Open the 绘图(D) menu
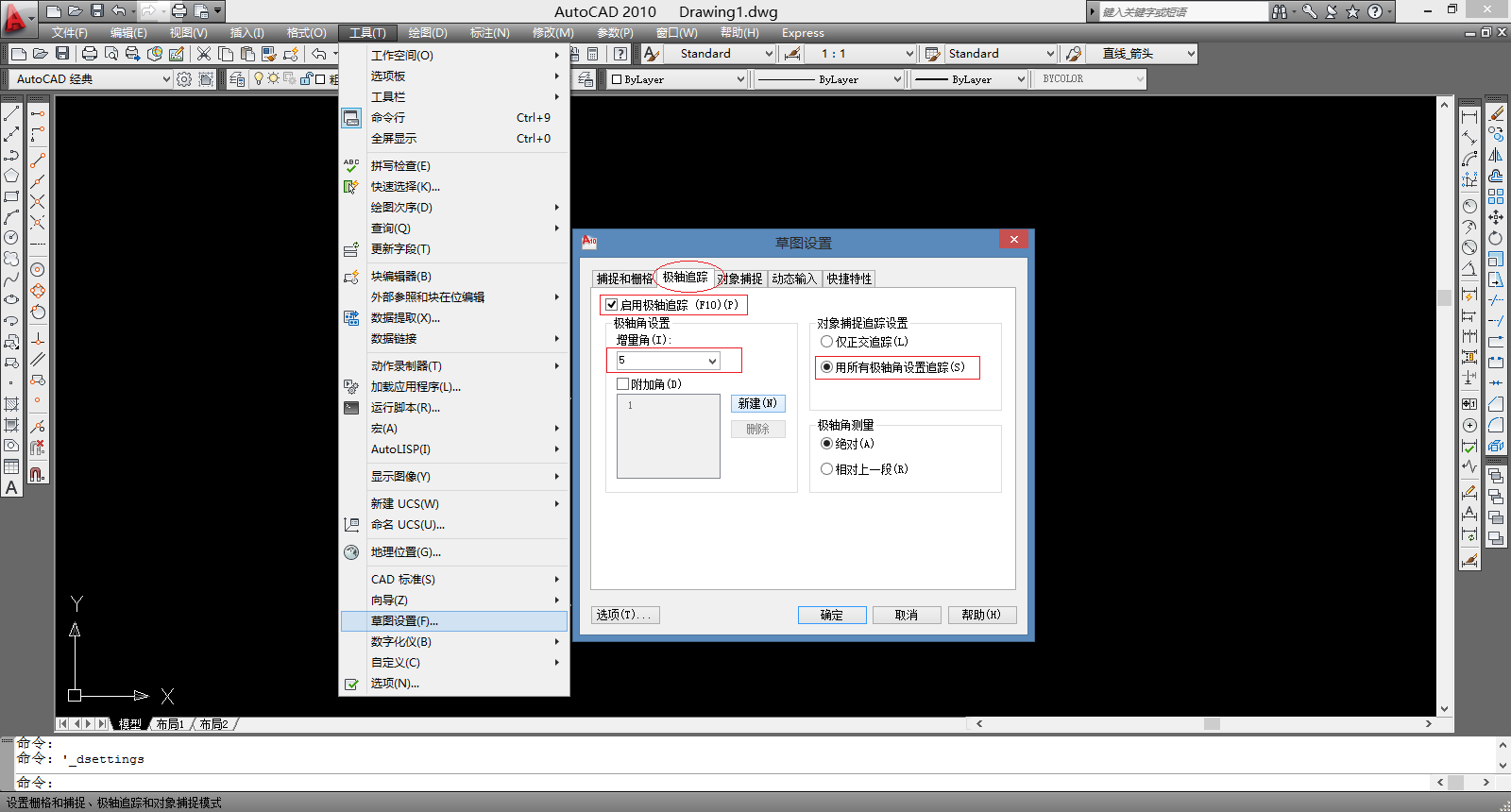1511x812 pixels. pyautogui.click(x=428, y=33)
